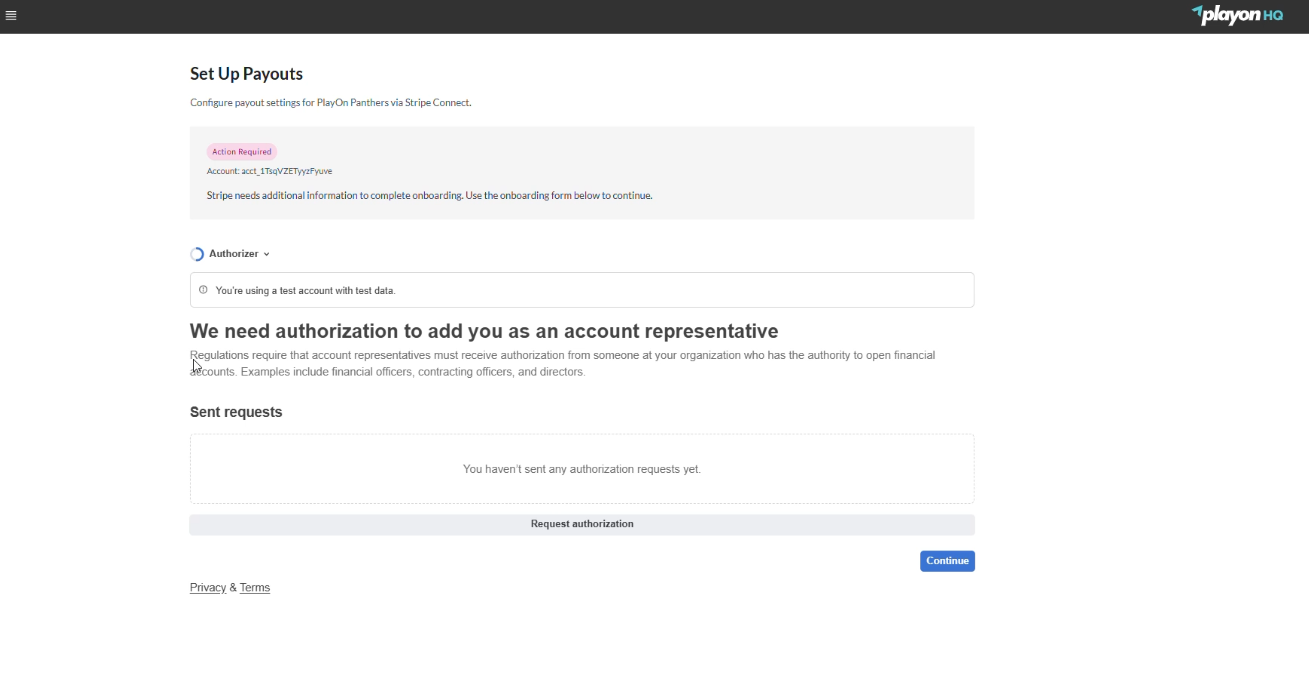Click the Stripe needs additional information message
The width and height of the screenshot is (1309, 690).
[x=429, y=196]
